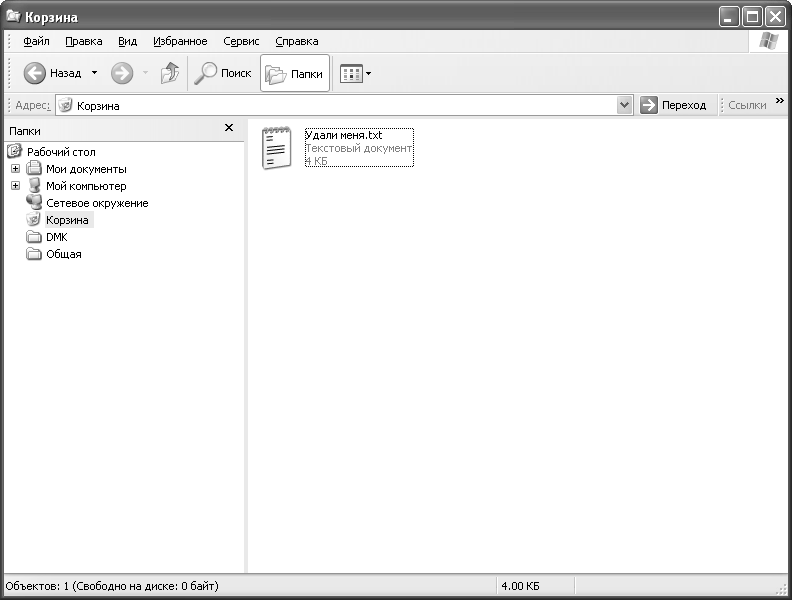Open the Back button history dropdown
The width and height of the screenshot is (792, 600).
pyautogui.click(x=95, y=73)
